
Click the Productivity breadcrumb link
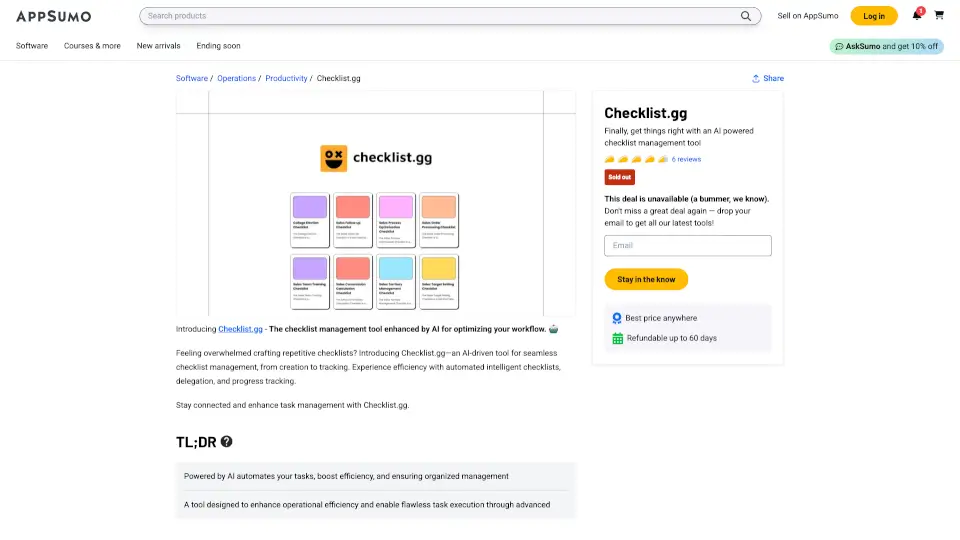click(286, 78)
